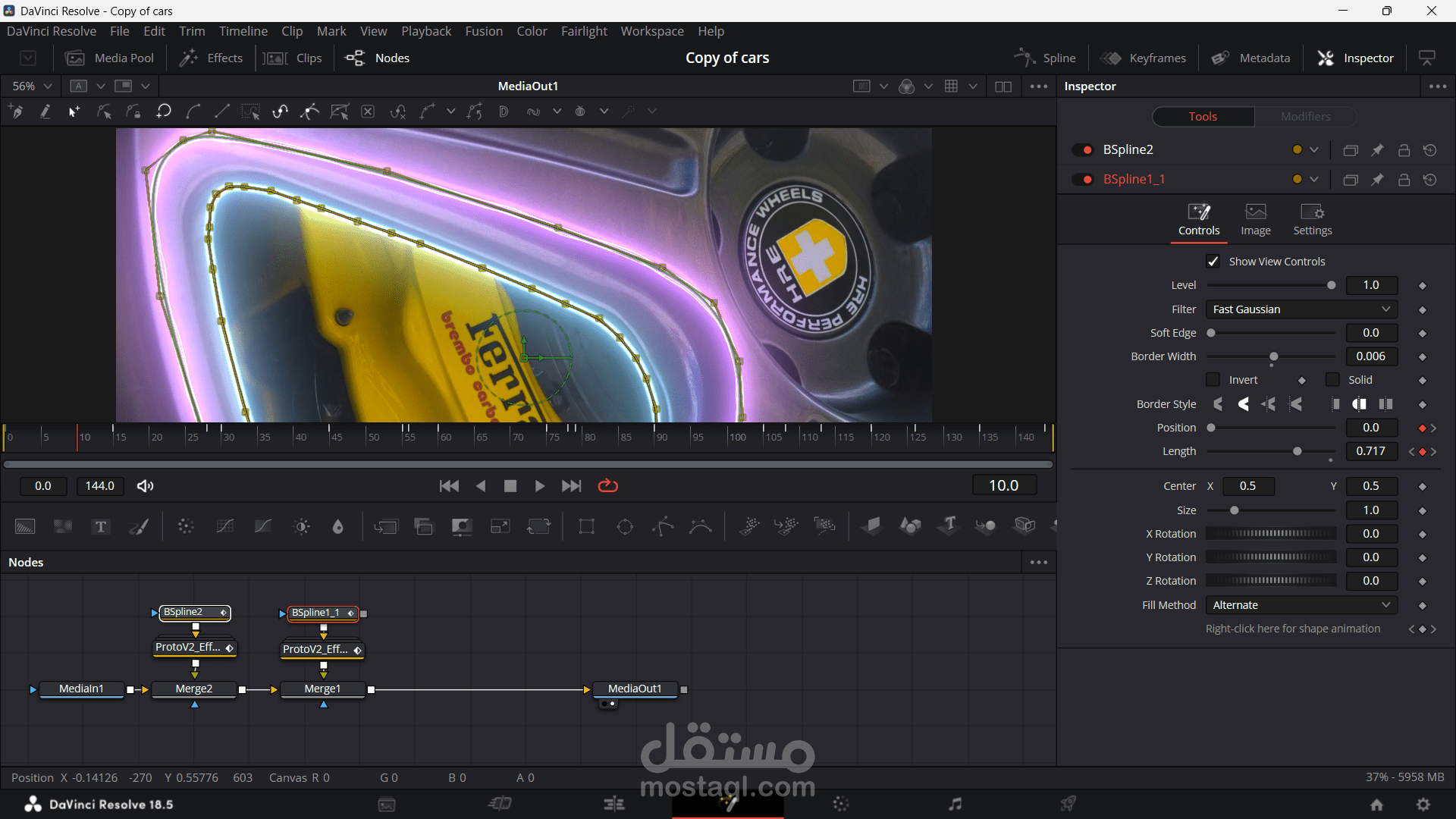Open the Fill Method dropdown

[x=1301, y=605]
